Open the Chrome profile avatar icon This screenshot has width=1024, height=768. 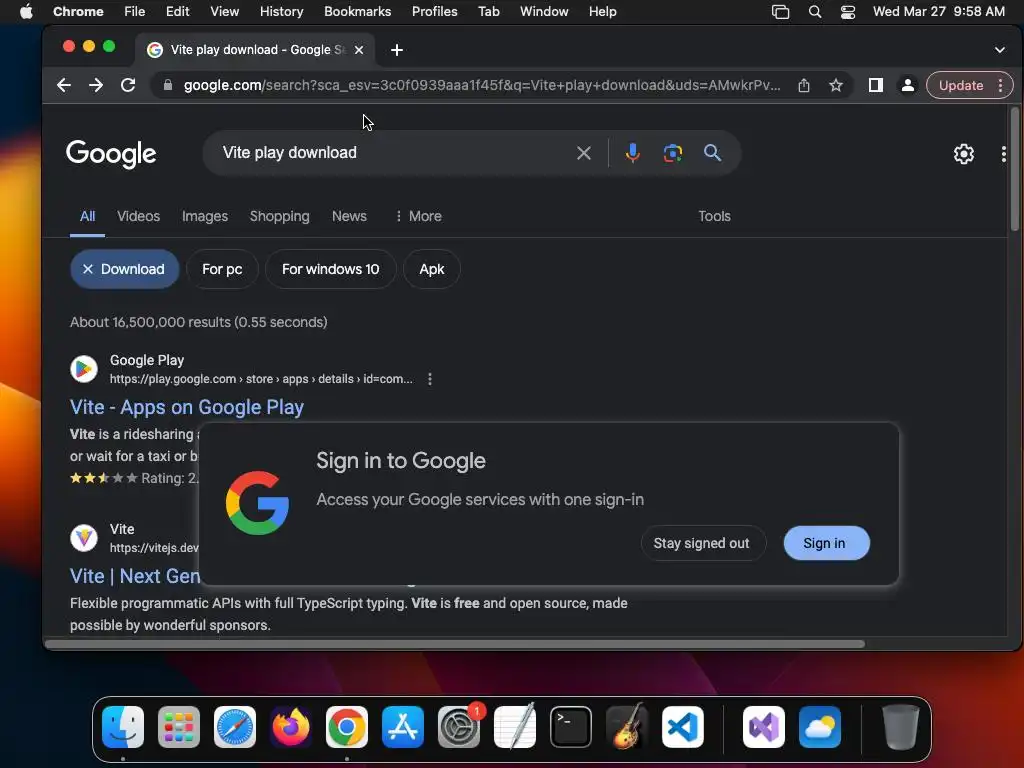pyautogui.click(x=907, y=85)
